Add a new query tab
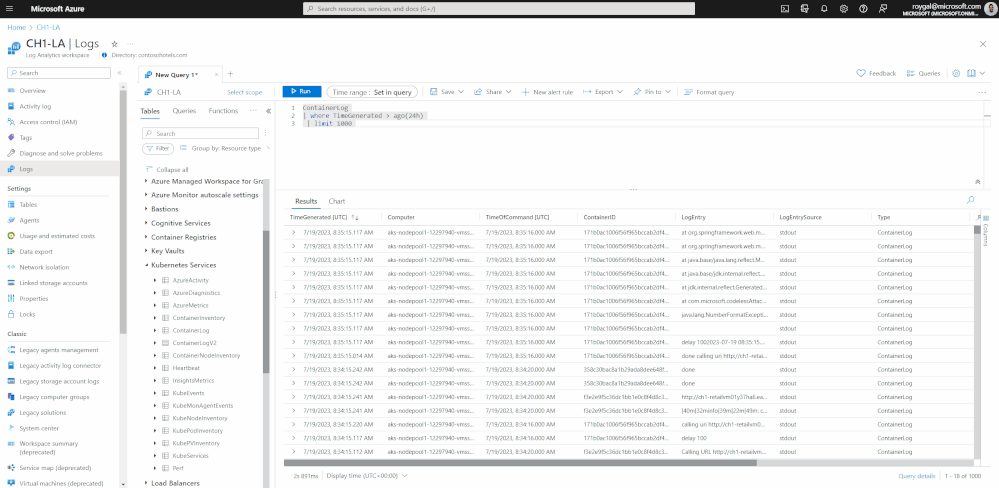This screenshot has height=488, width=999. [231, 74]
